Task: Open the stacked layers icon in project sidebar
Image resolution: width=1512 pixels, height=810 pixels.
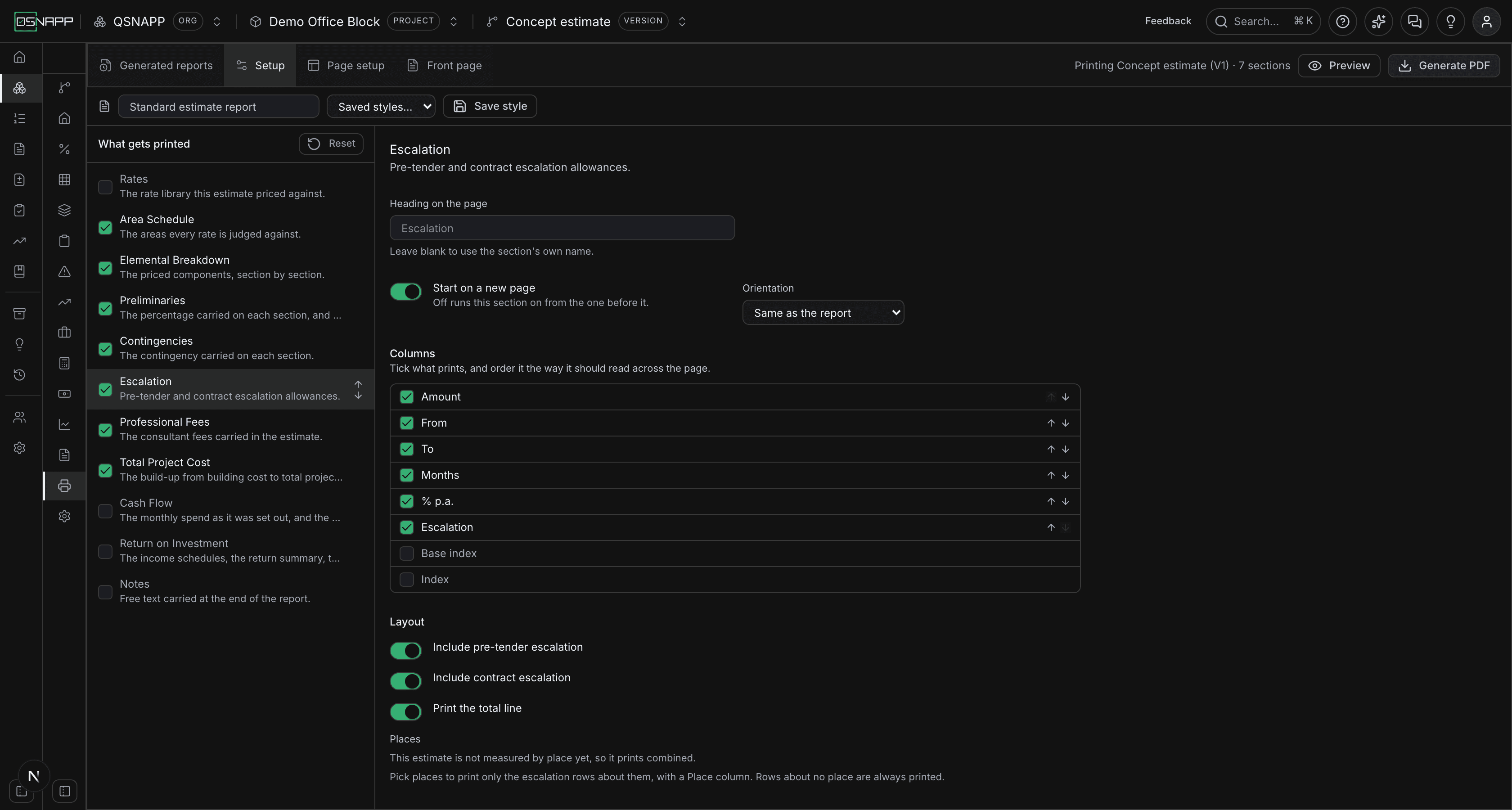Action: point(64,210)
